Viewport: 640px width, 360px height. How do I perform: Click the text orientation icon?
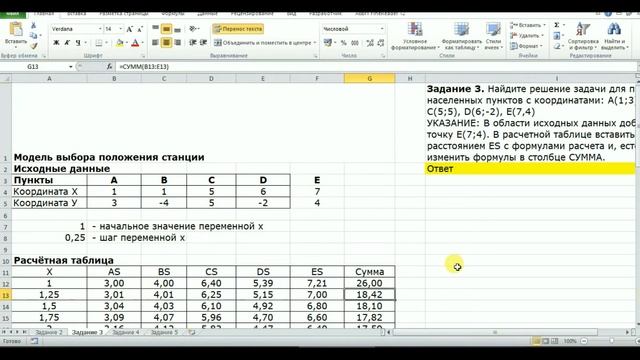pos(192,29)
